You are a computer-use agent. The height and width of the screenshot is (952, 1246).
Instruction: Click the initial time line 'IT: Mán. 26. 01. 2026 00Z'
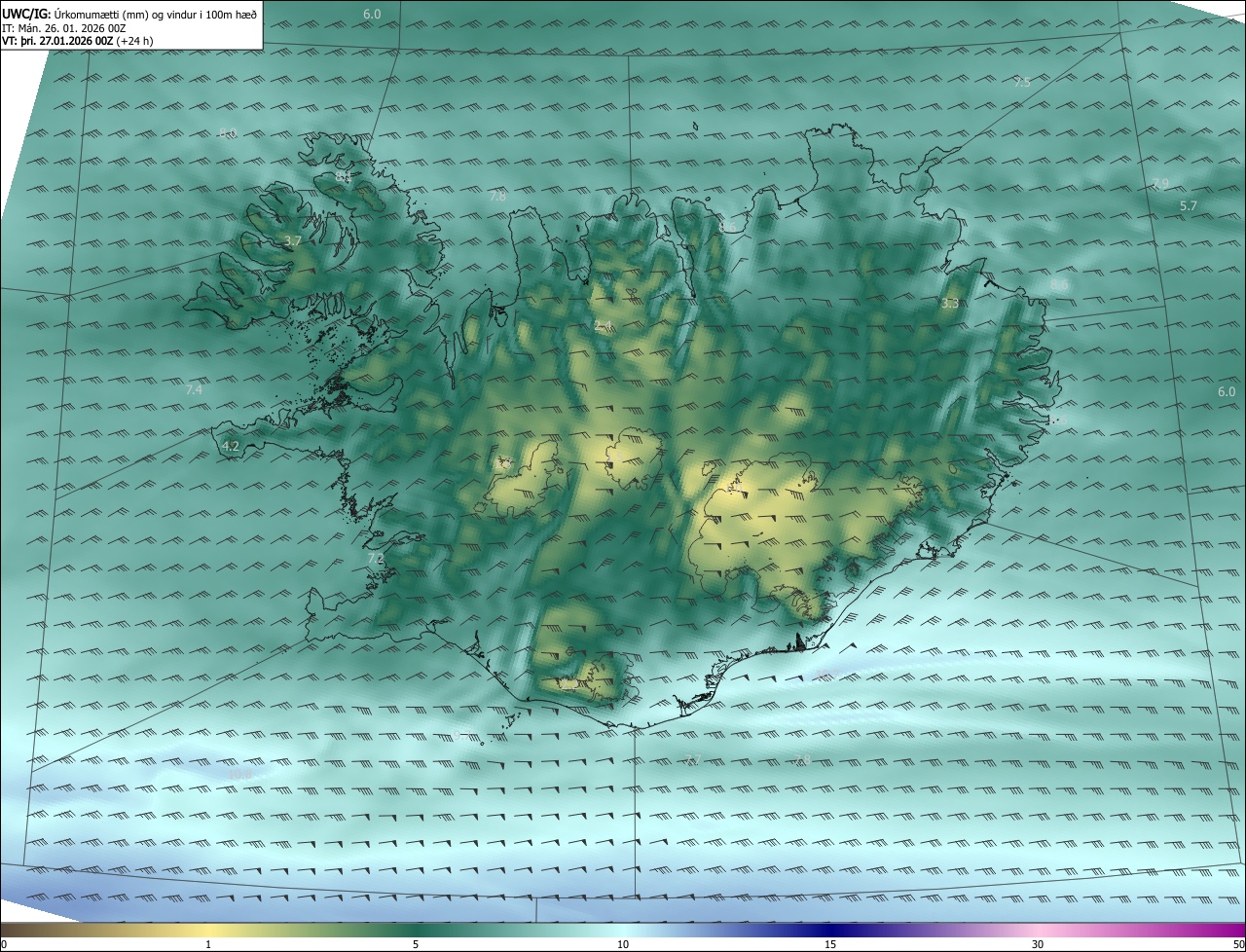tap(65, 28)
